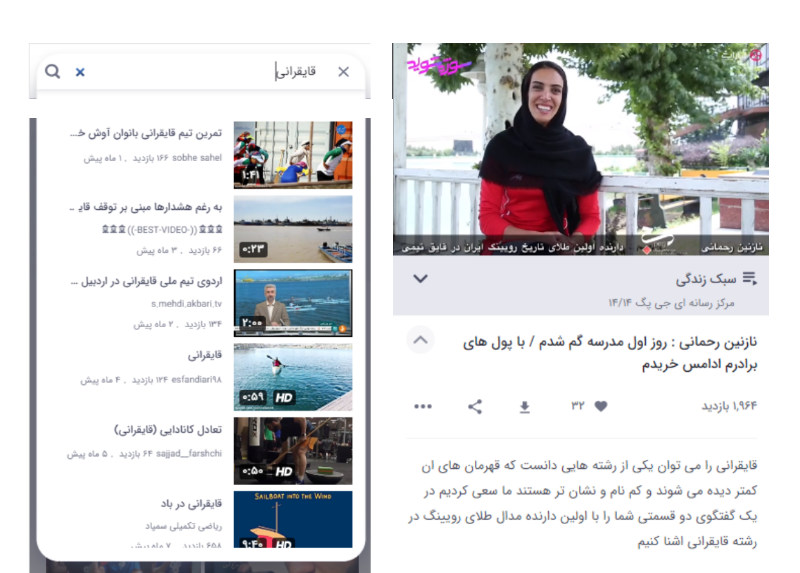Close the search panel with gray X
The width and height of the screenshot is (800, 573).
click(343, 72)
